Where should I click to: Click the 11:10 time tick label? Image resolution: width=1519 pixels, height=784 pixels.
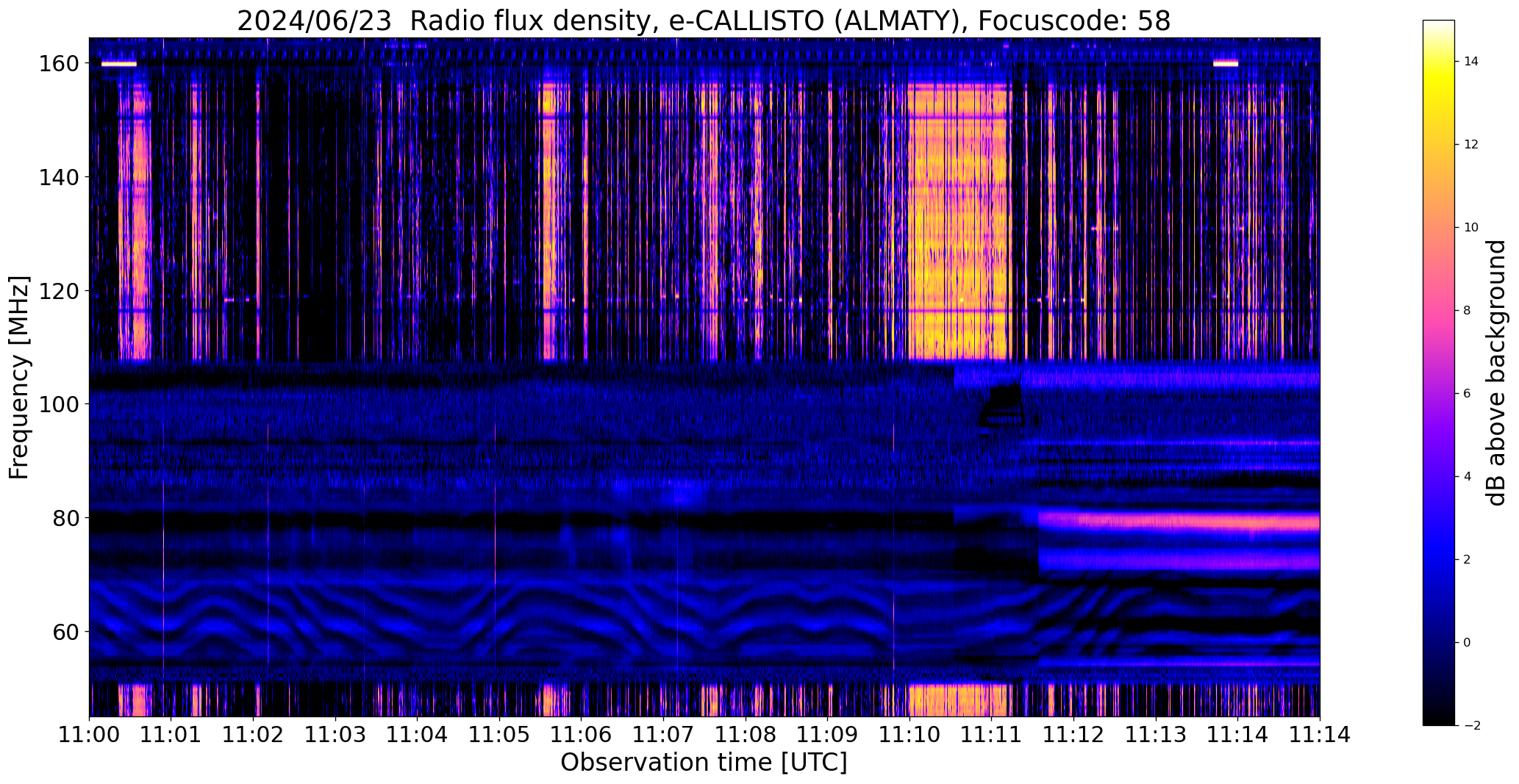coord(909,735)
